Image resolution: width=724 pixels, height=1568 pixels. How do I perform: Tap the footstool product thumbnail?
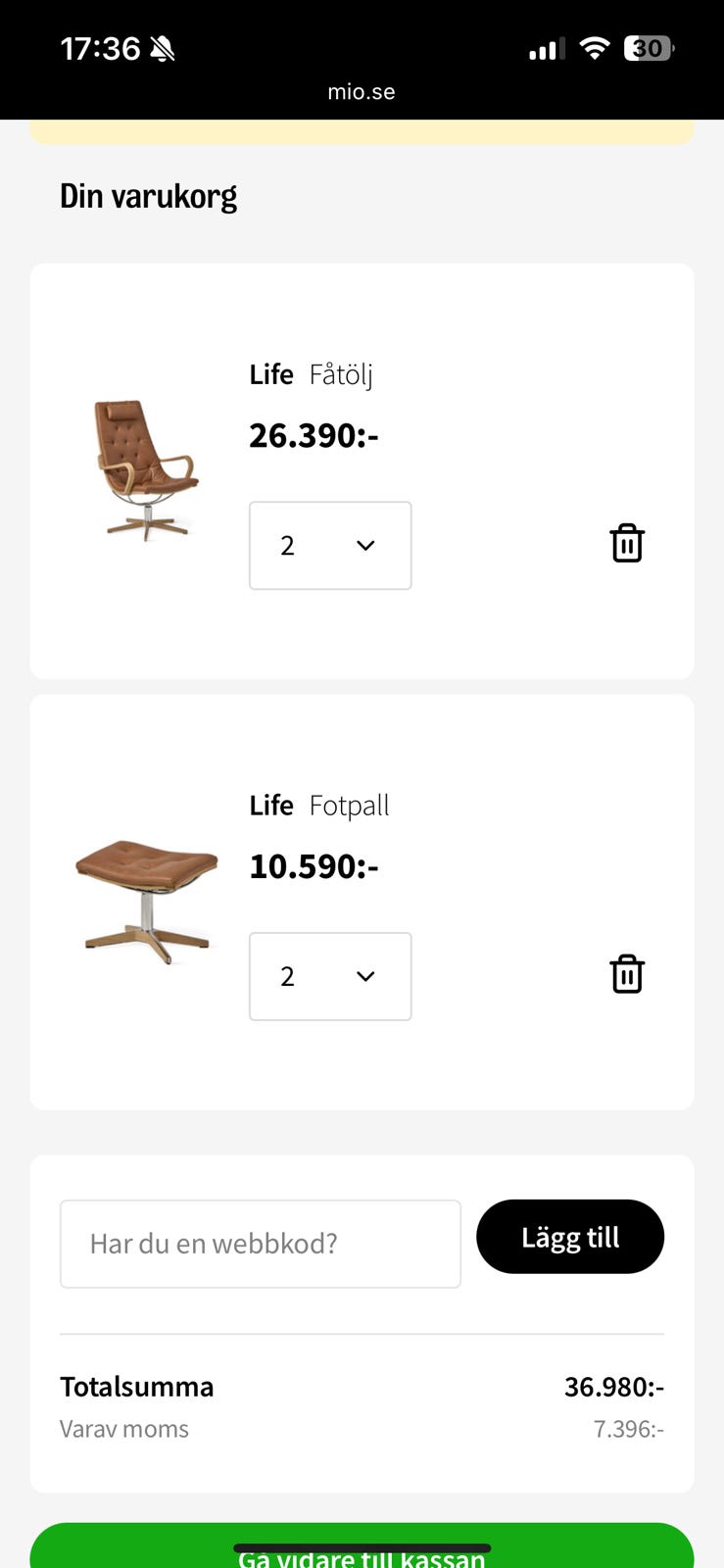146,895
